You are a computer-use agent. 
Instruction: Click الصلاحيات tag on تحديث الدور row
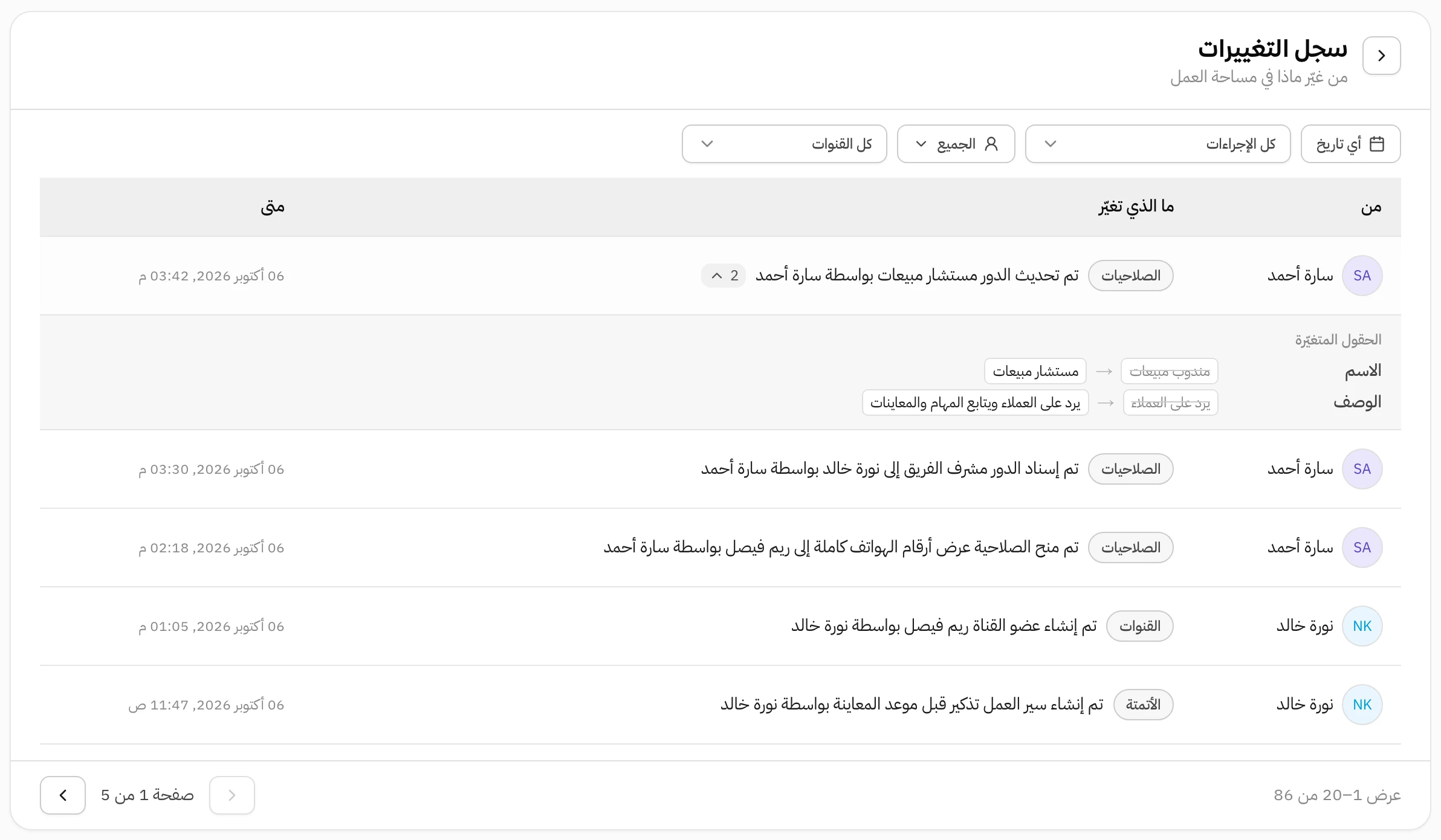pos(1130,276)
